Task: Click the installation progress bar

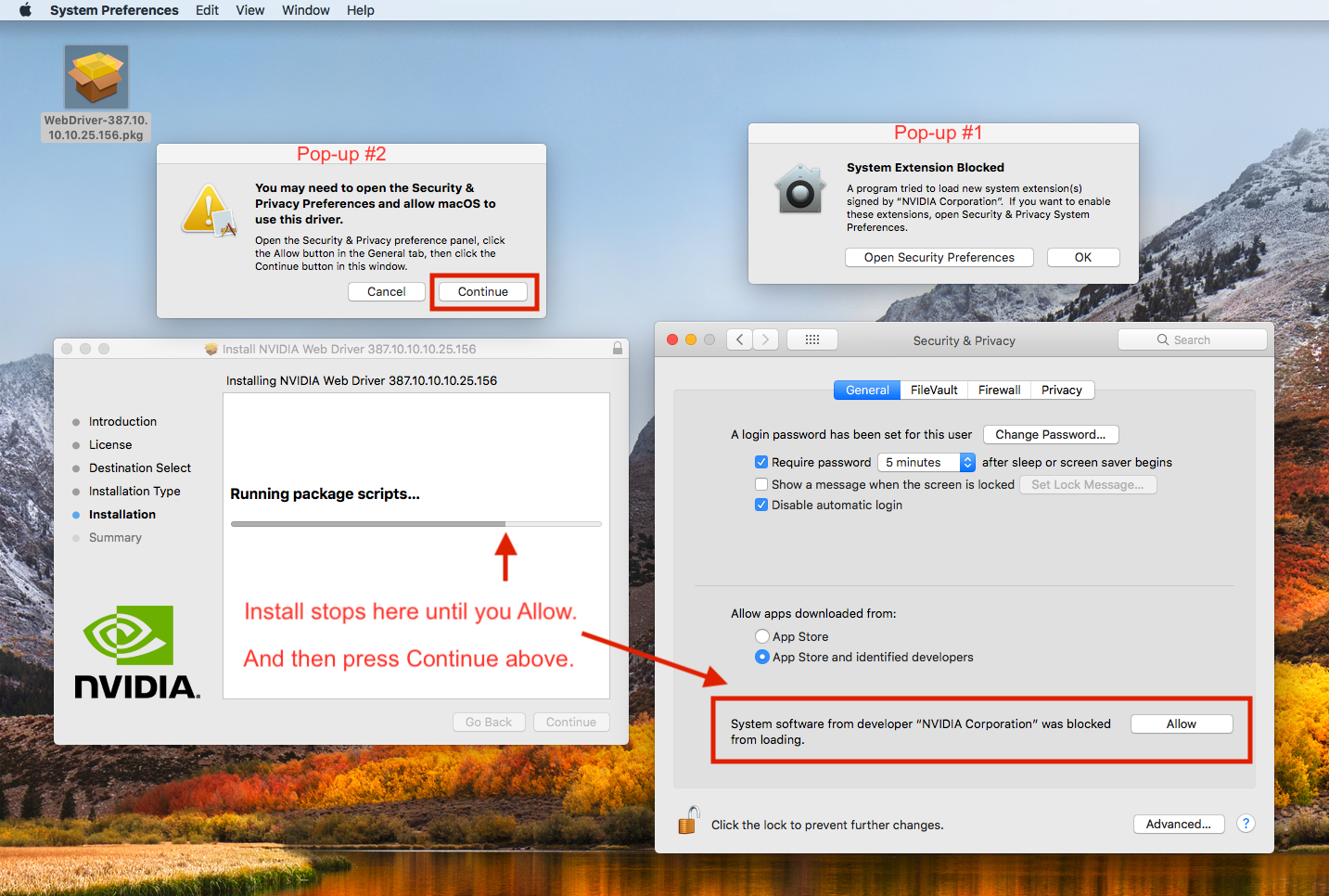Action: [x=416, y=524]
